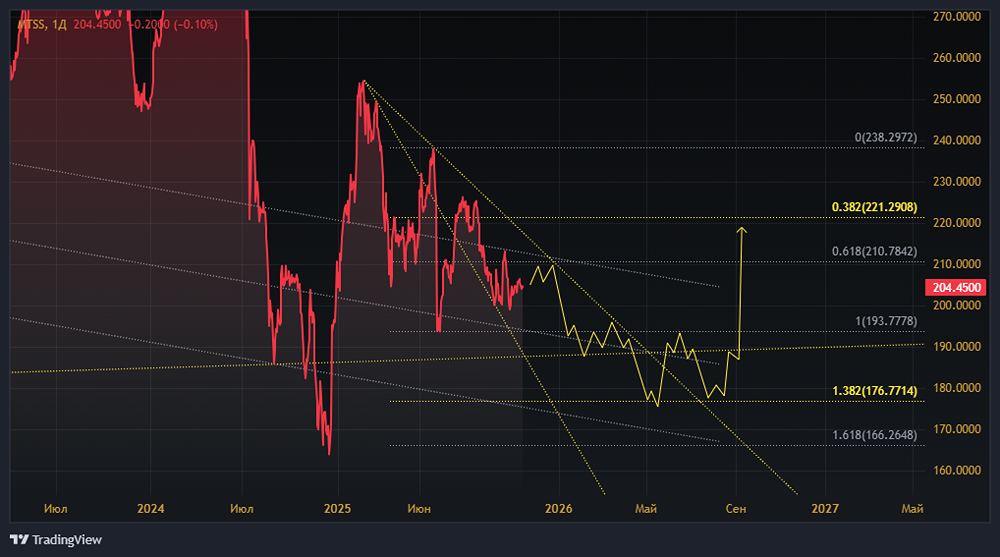Click the 2025 time axis label

point(337,509)
